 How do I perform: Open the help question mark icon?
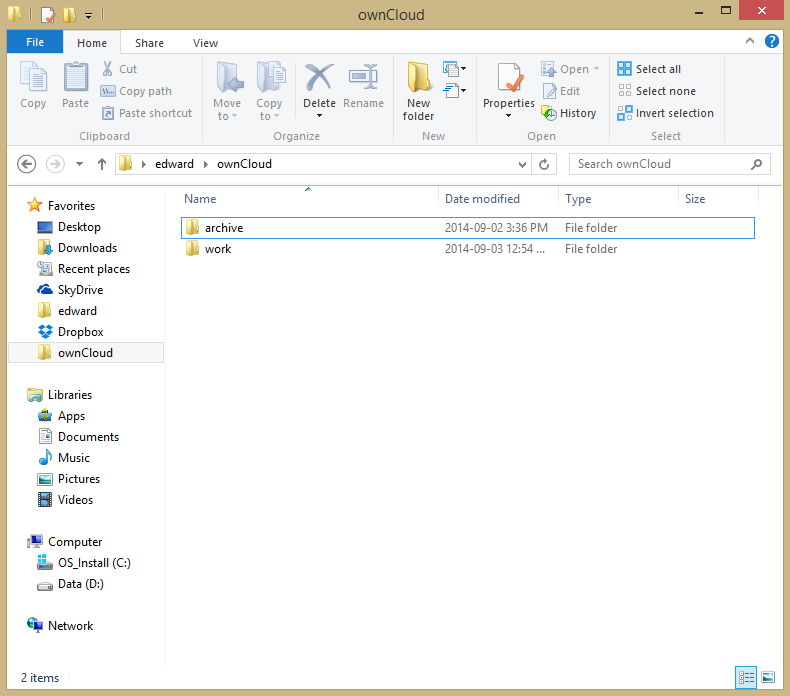coord(771,41)
